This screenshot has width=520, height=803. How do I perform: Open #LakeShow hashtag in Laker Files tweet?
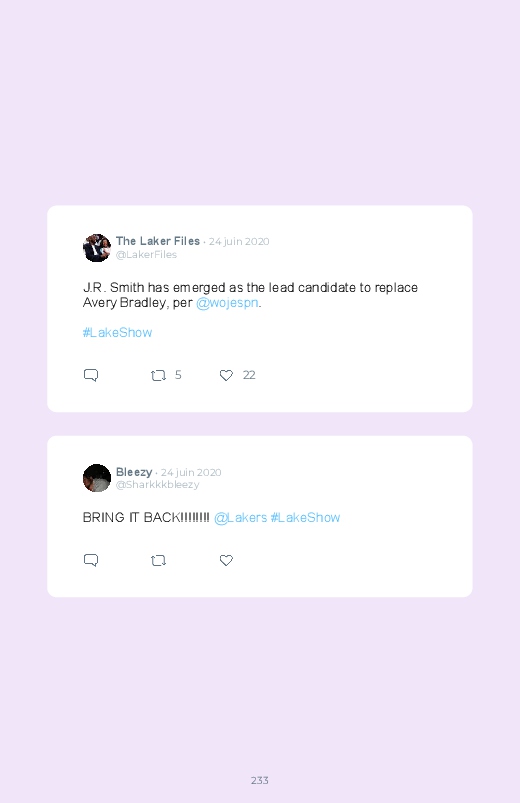coord(117,332)
